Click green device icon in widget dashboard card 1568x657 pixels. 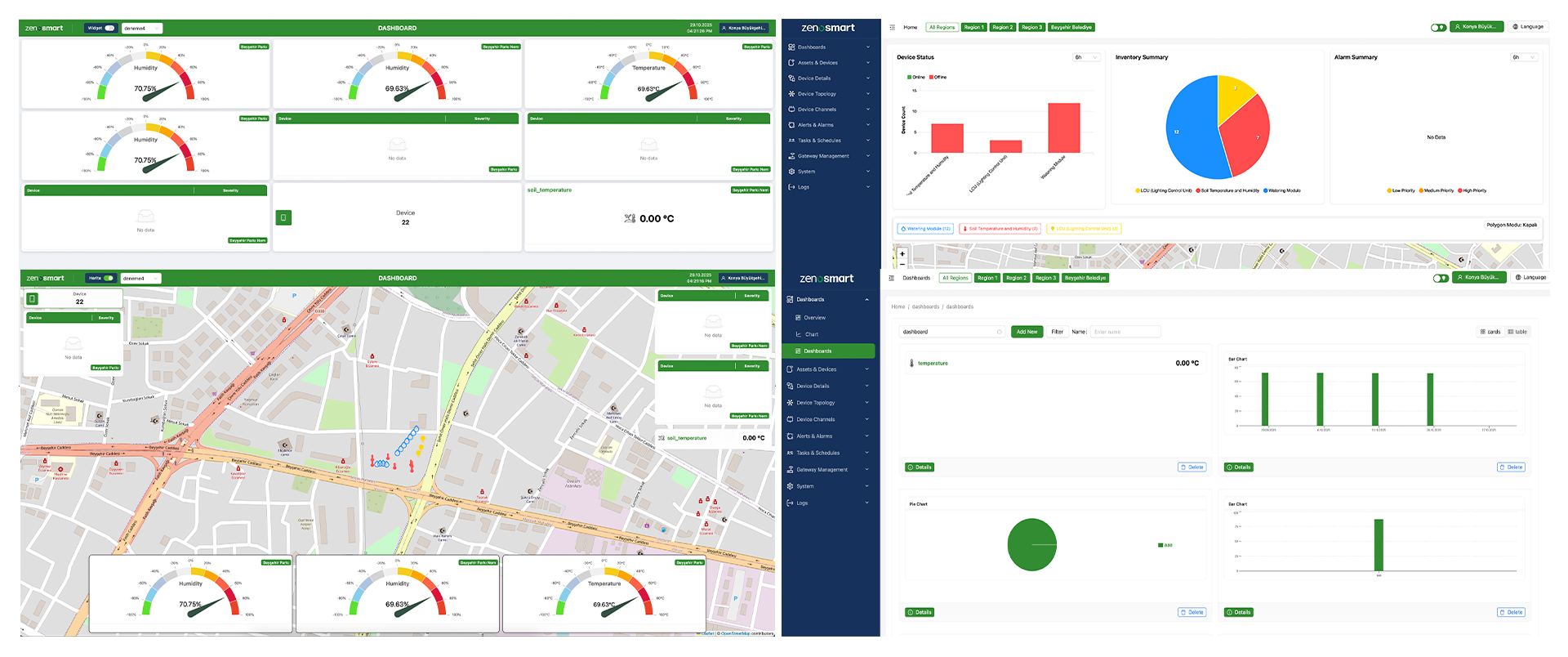(x=283, y=217)
